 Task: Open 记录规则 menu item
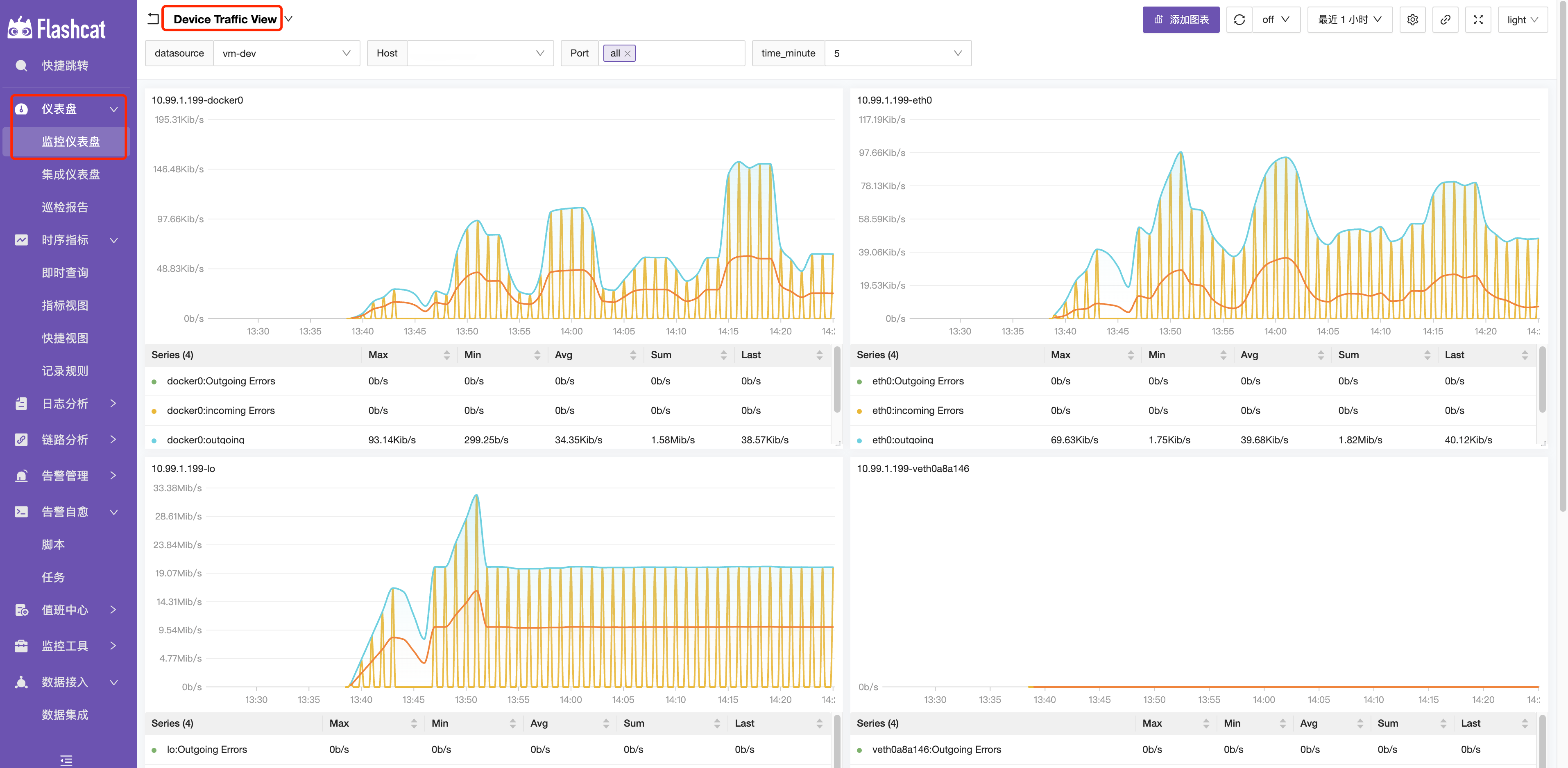65,370
